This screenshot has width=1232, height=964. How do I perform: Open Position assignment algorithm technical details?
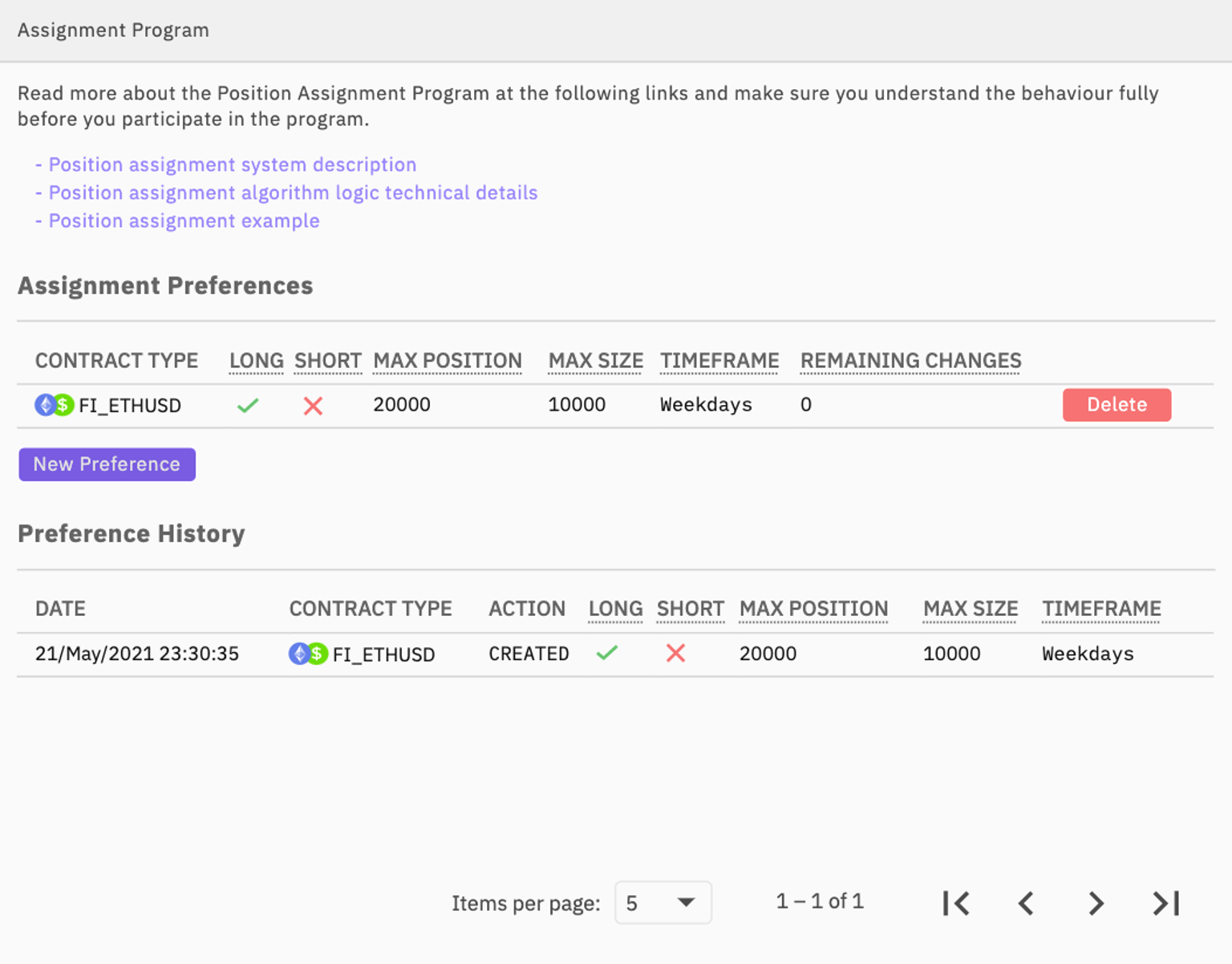point(292,192)
